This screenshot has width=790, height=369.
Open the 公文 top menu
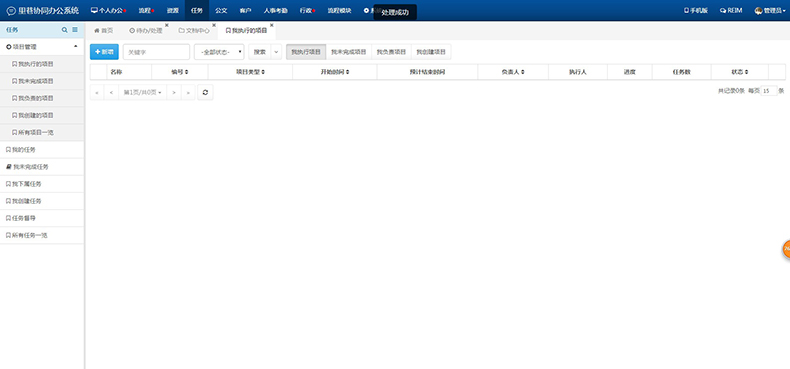coord(221,11)
